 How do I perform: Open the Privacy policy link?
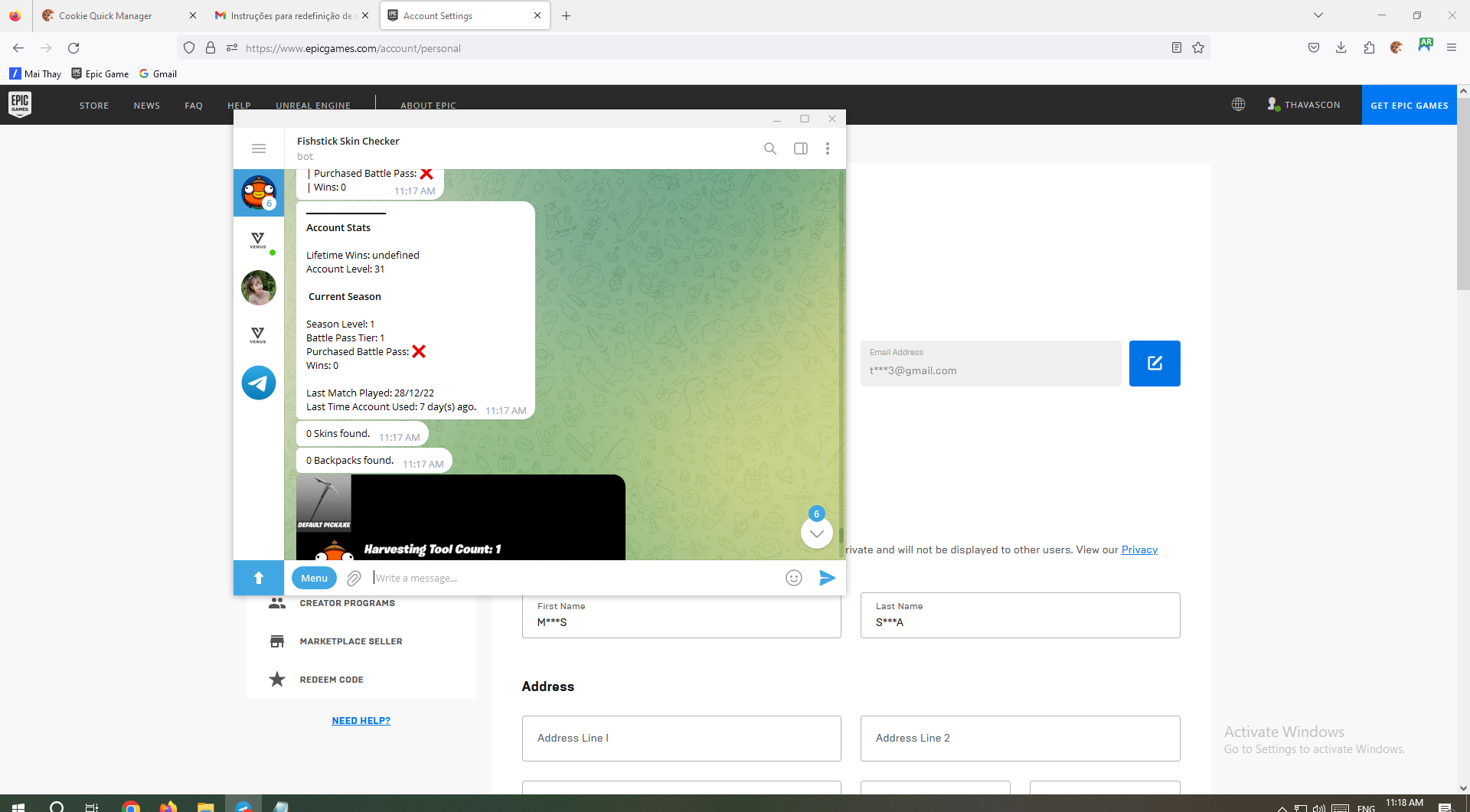click(x=1139, y=549)
